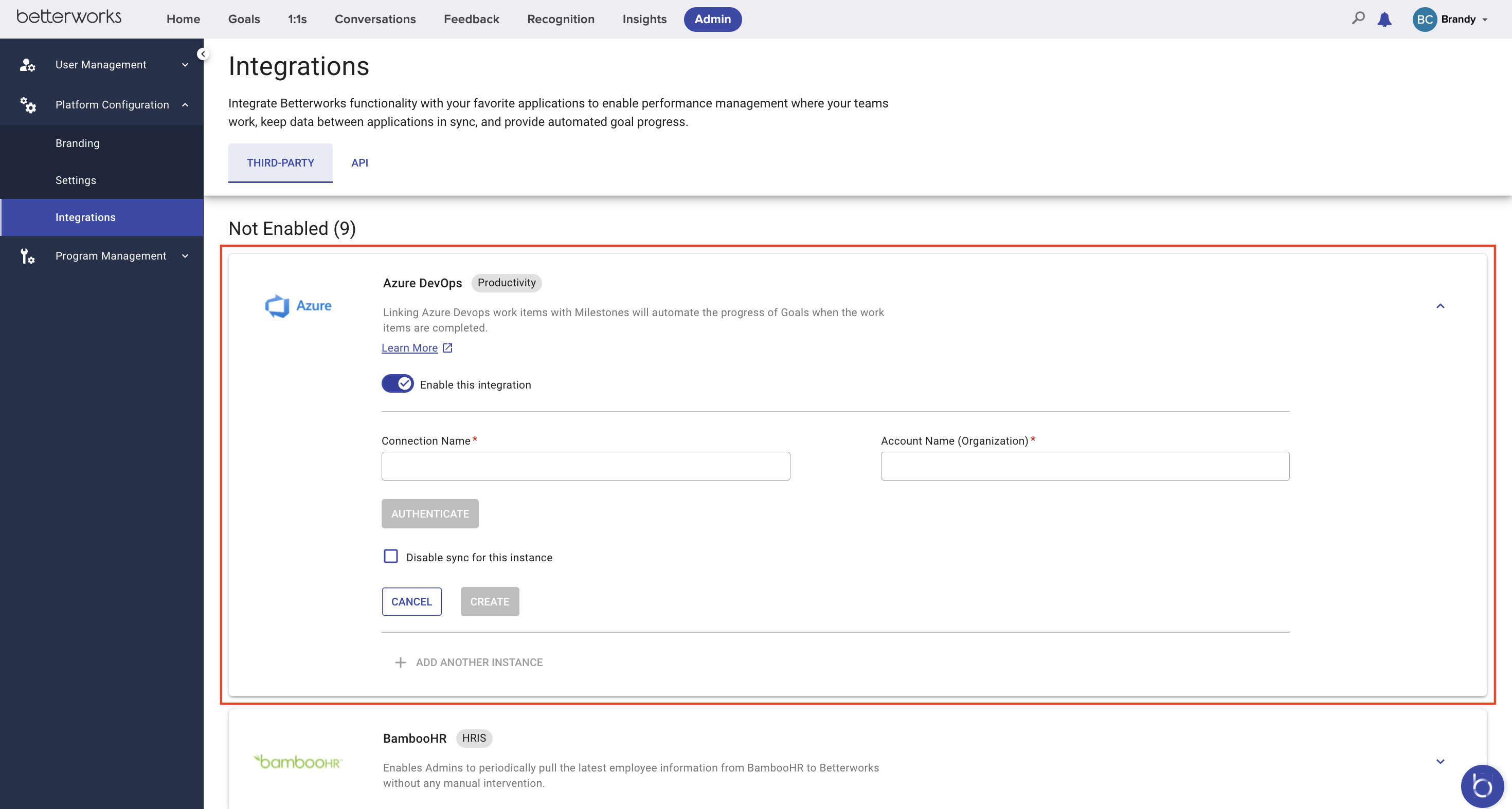The height and width of the screenshot is (809, 1512).
Task: Switch to the API tab
Action: click(359, 163)
